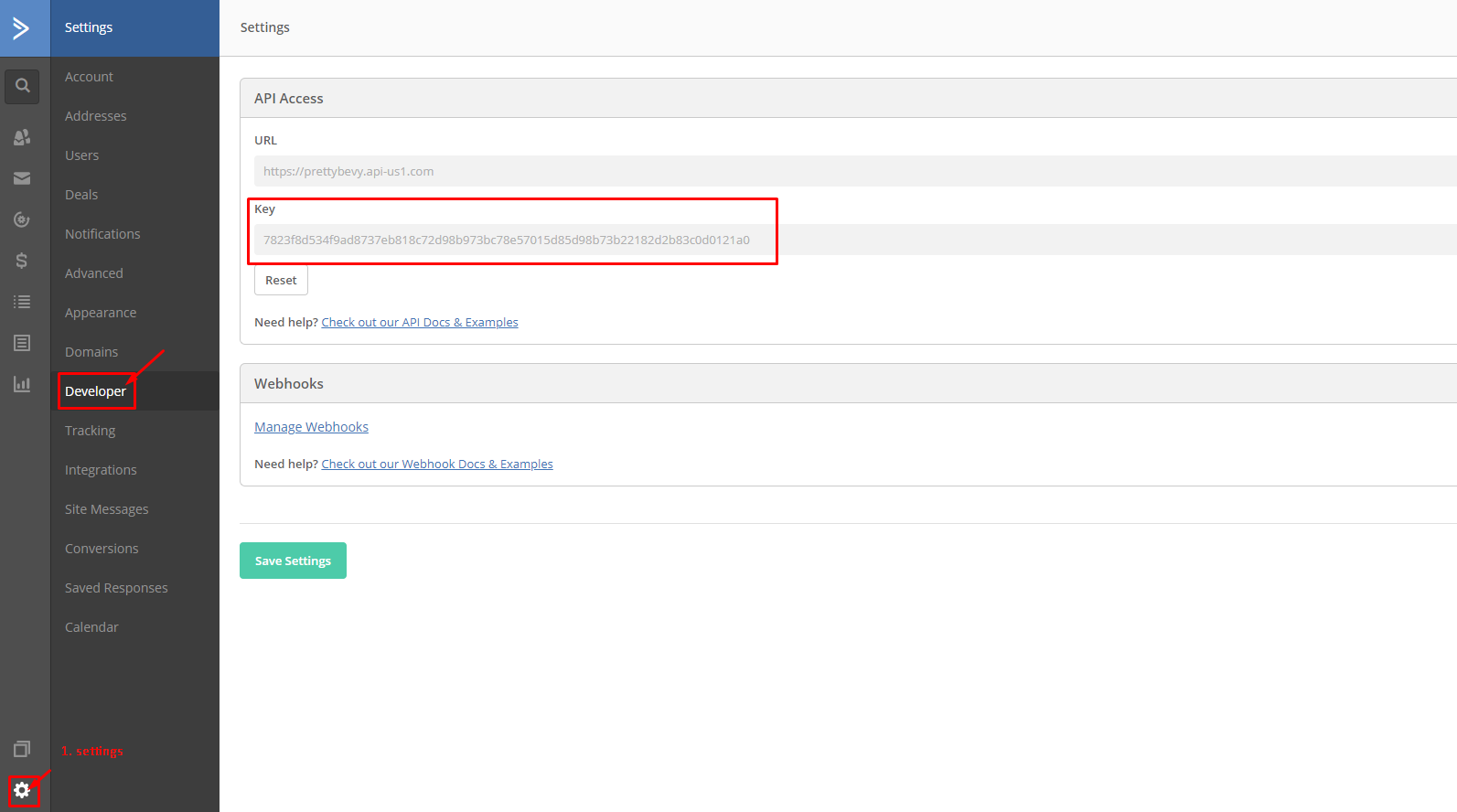Screen dimensions: 1457x812
Task: Click the API Access section heading
Action: click(x=289, y=99)
